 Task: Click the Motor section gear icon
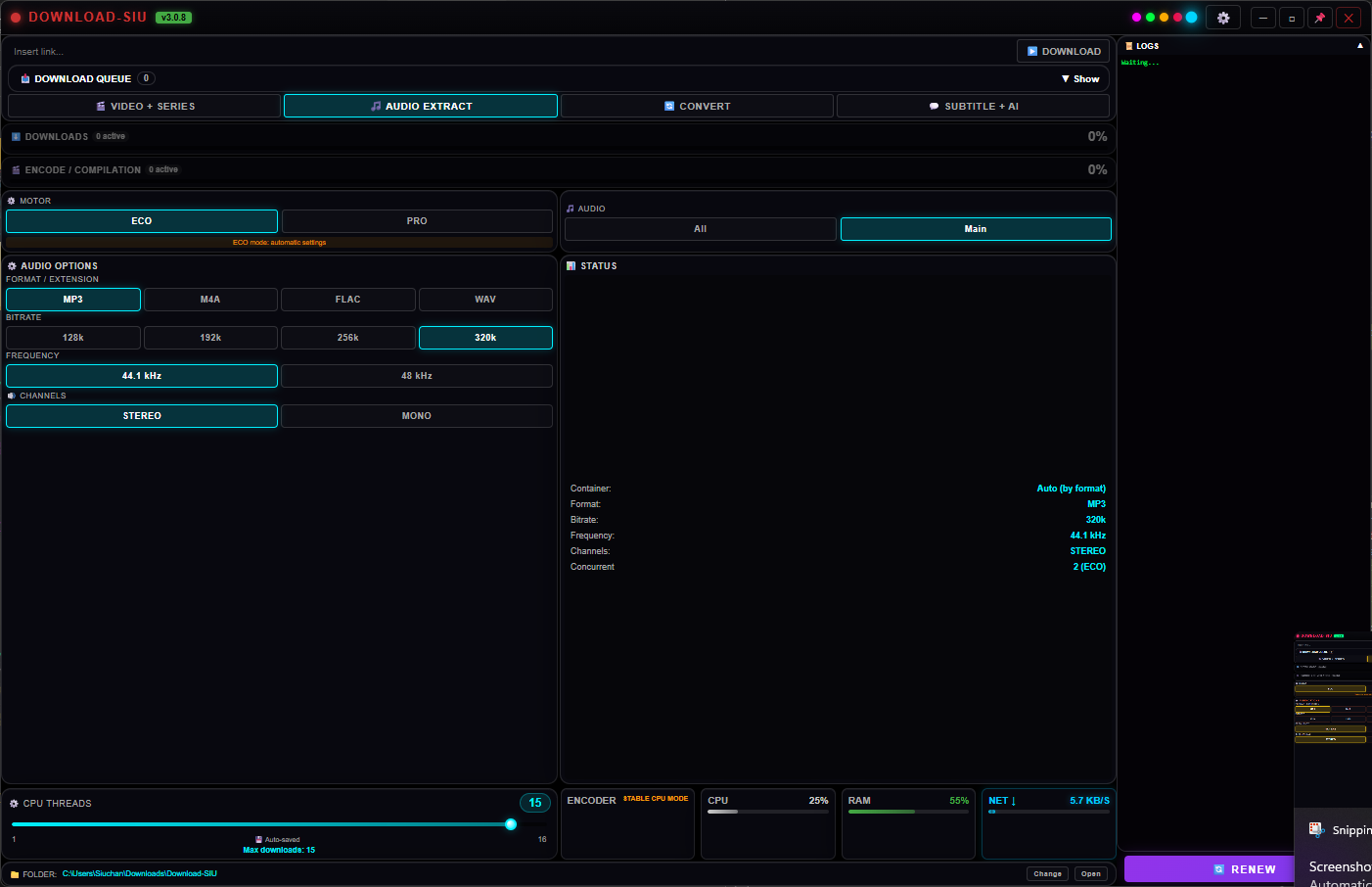[12, 201]
